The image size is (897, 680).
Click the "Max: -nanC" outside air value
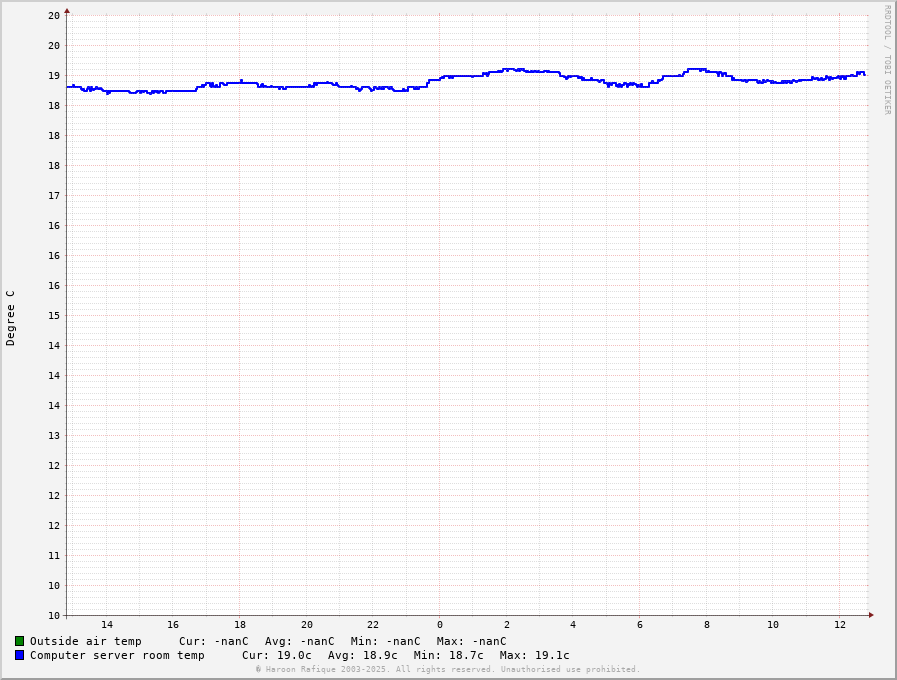pos(471,641)
